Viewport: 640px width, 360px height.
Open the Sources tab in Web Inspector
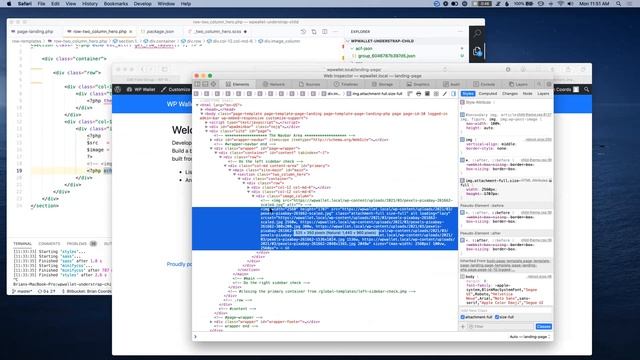pos(309,84)
